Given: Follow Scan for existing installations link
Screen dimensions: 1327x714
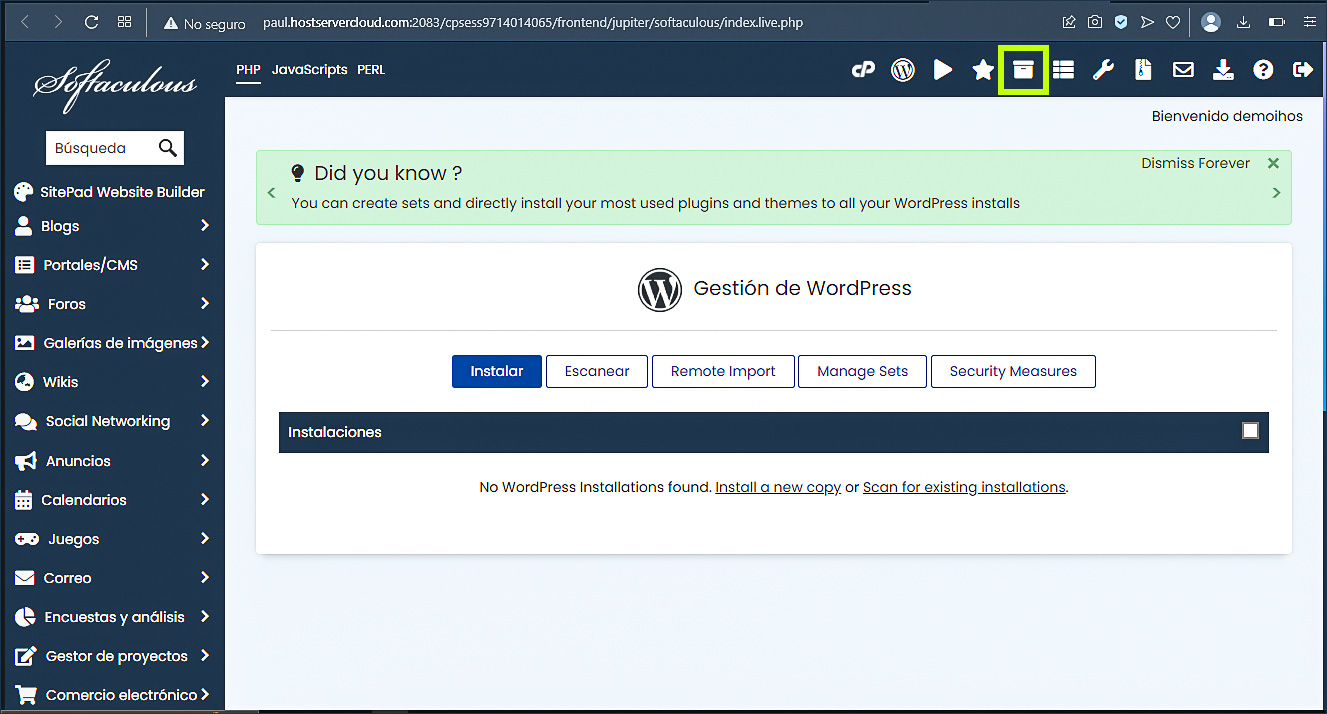Looking at the screenshot, I should tap(964, 488).
